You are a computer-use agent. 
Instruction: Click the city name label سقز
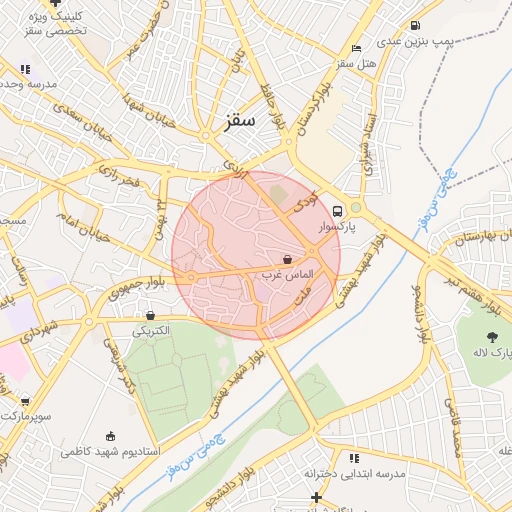pos(240,121)
